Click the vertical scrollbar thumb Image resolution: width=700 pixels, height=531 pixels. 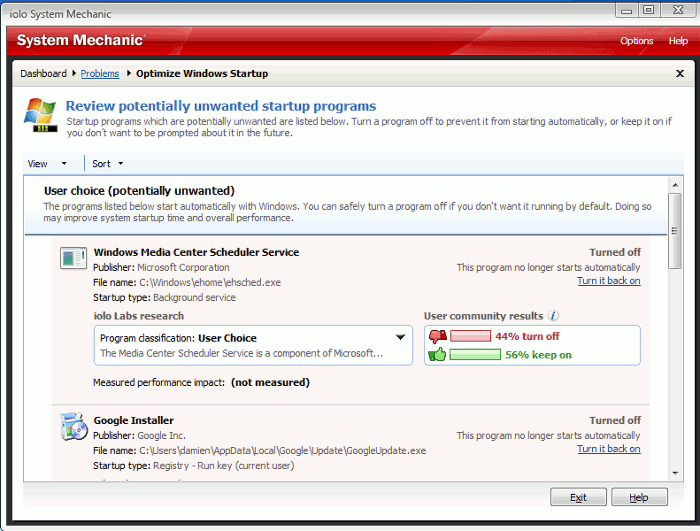(x=675, y=231)
